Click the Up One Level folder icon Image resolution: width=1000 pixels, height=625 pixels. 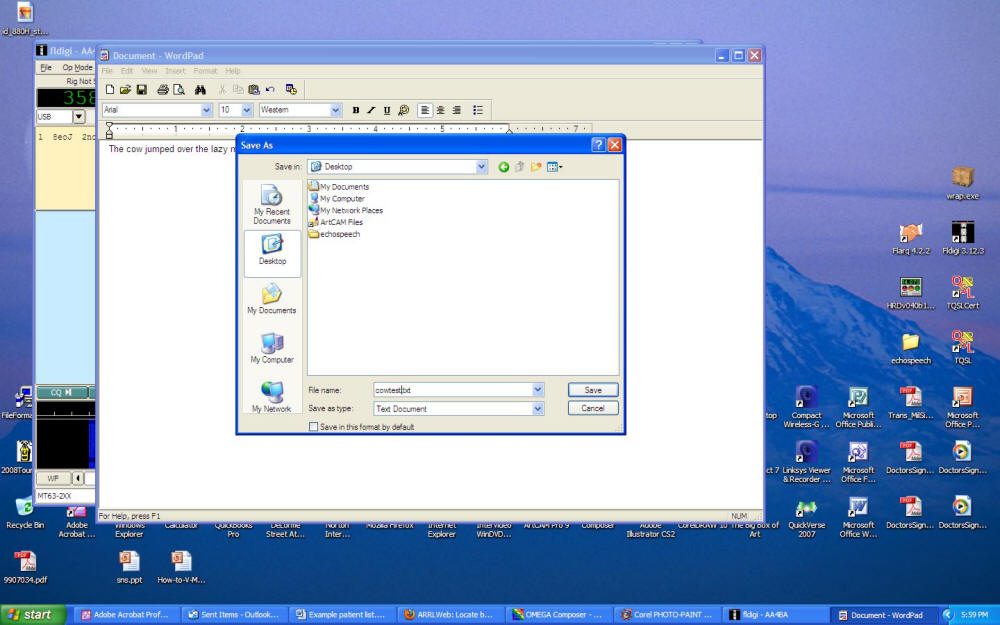point(520,167)
